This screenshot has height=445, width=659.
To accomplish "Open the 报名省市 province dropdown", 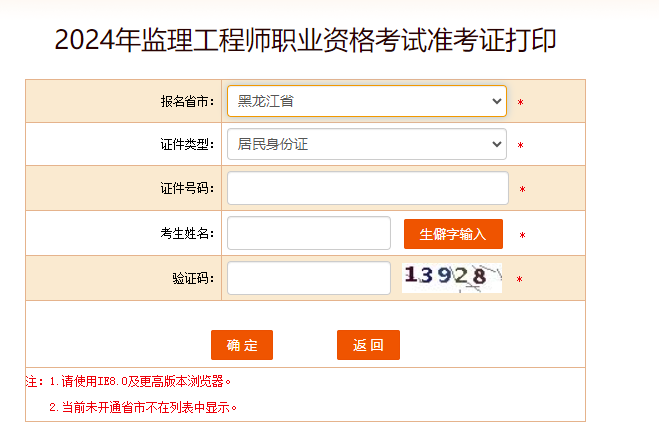I will pos(366,101).
